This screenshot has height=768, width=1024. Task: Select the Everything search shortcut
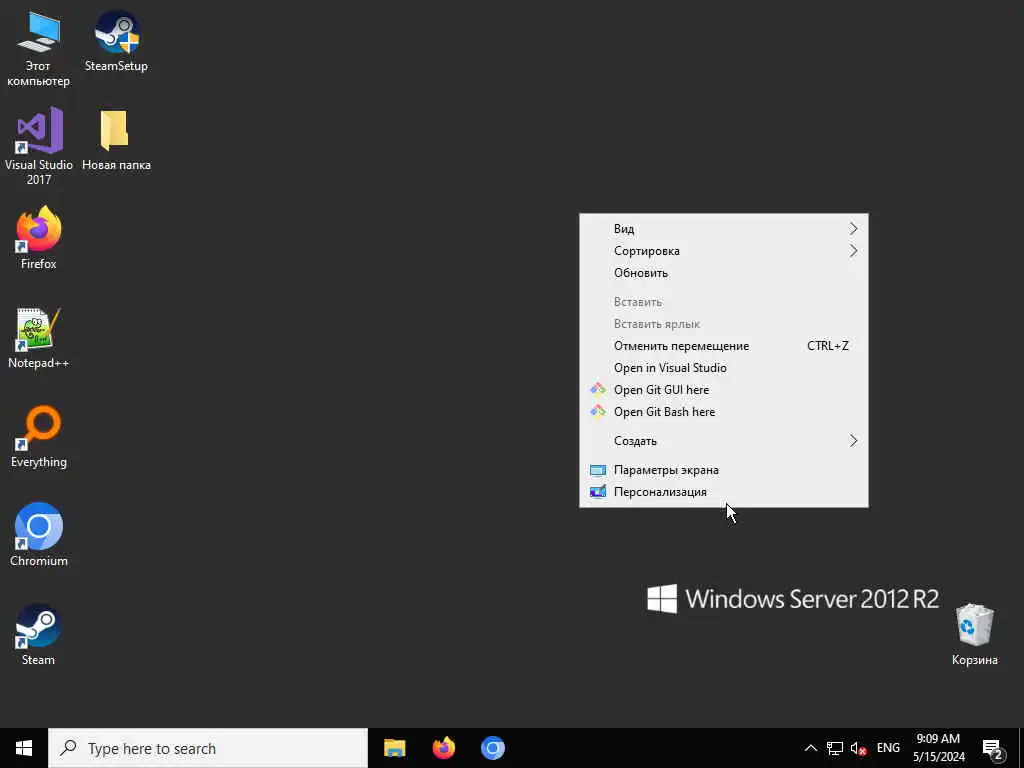39,437
